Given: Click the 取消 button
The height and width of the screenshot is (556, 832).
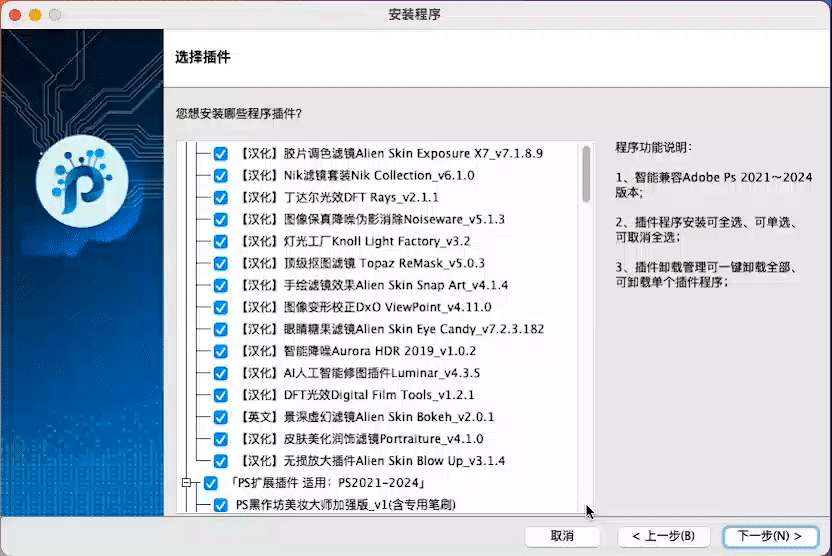Looking at the screenshot, I should point(562,536).
